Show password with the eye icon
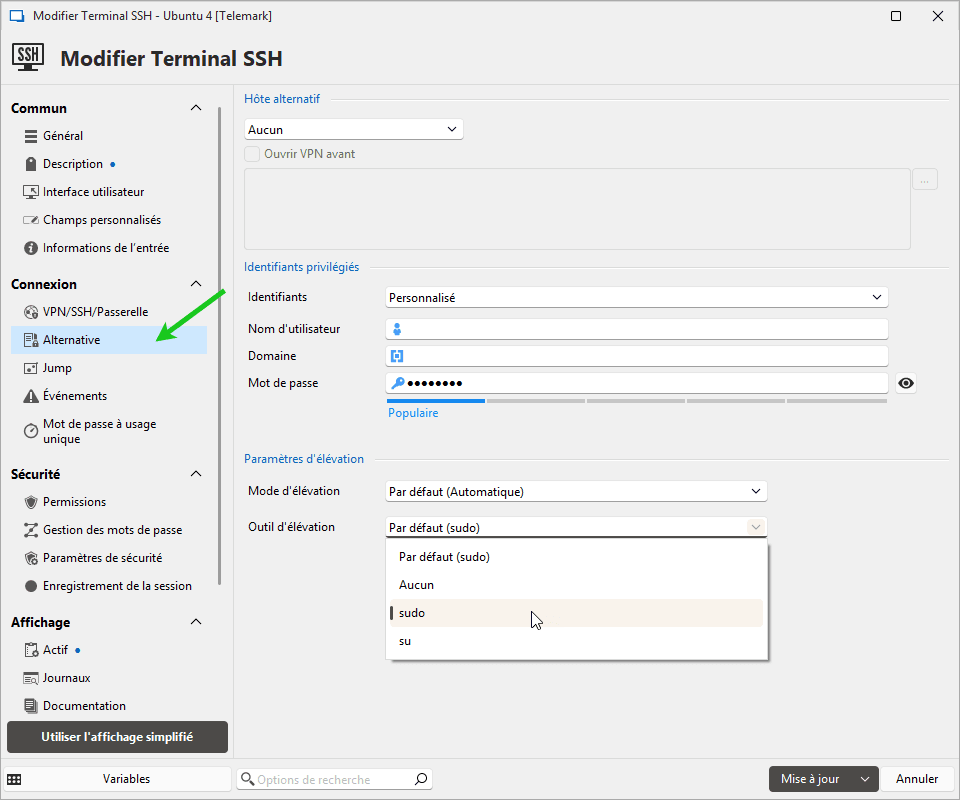 905,383
